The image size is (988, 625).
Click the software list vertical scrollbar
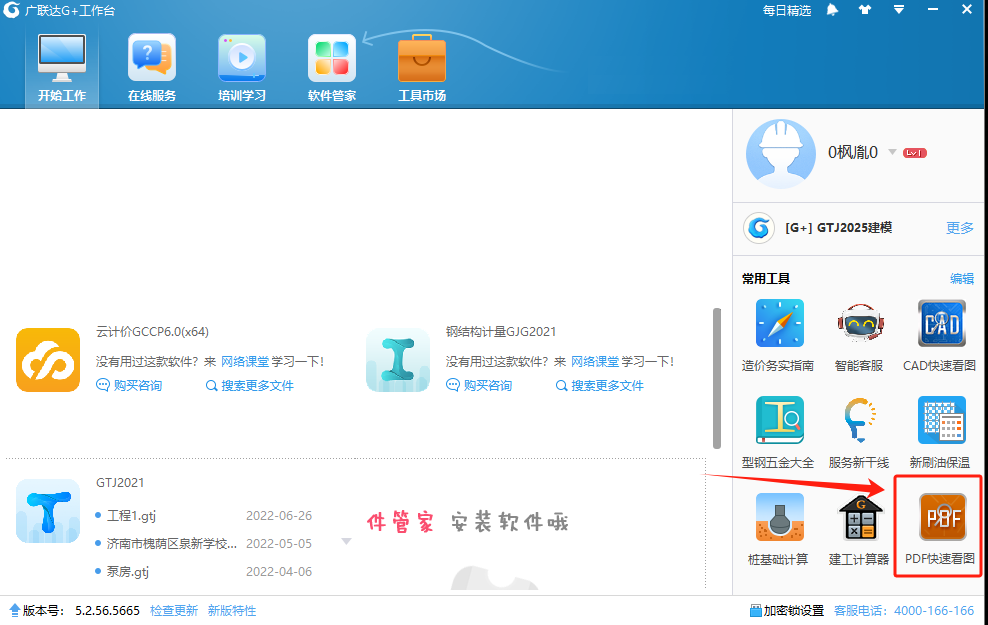pos(717,378)
